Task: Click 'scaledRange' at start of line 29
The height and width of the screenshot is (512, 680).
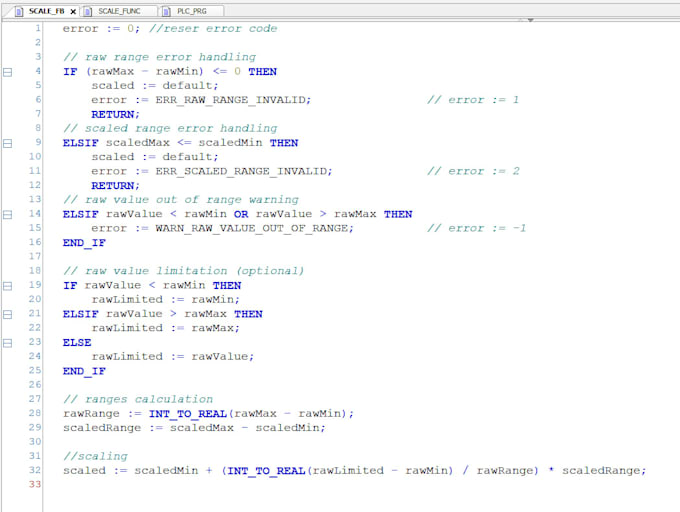Action: coord(102,428)
